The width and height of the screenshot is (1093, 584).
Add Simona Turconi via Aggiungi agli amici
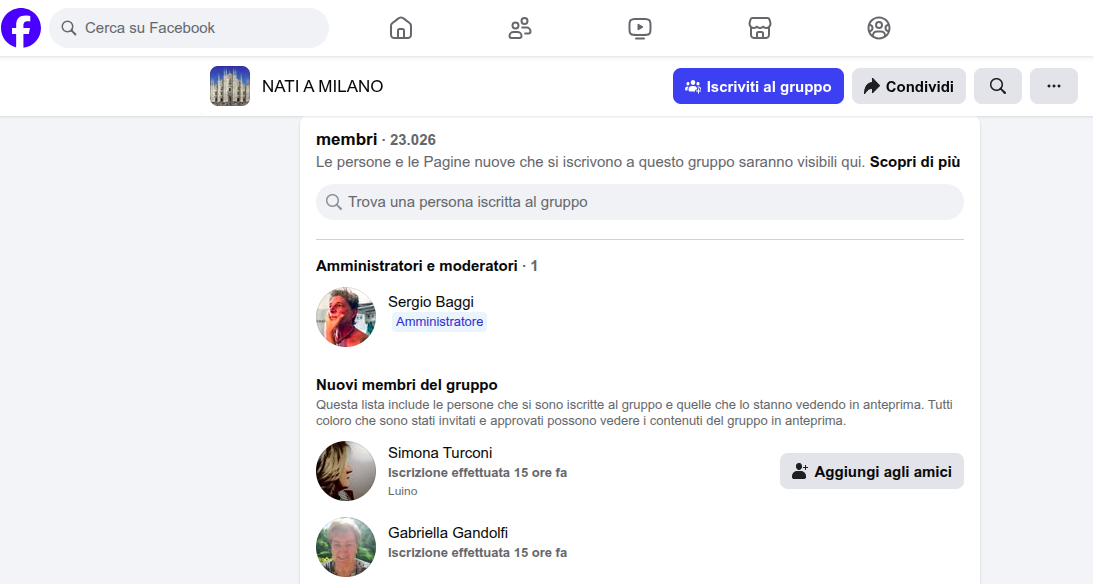point(871,471)
